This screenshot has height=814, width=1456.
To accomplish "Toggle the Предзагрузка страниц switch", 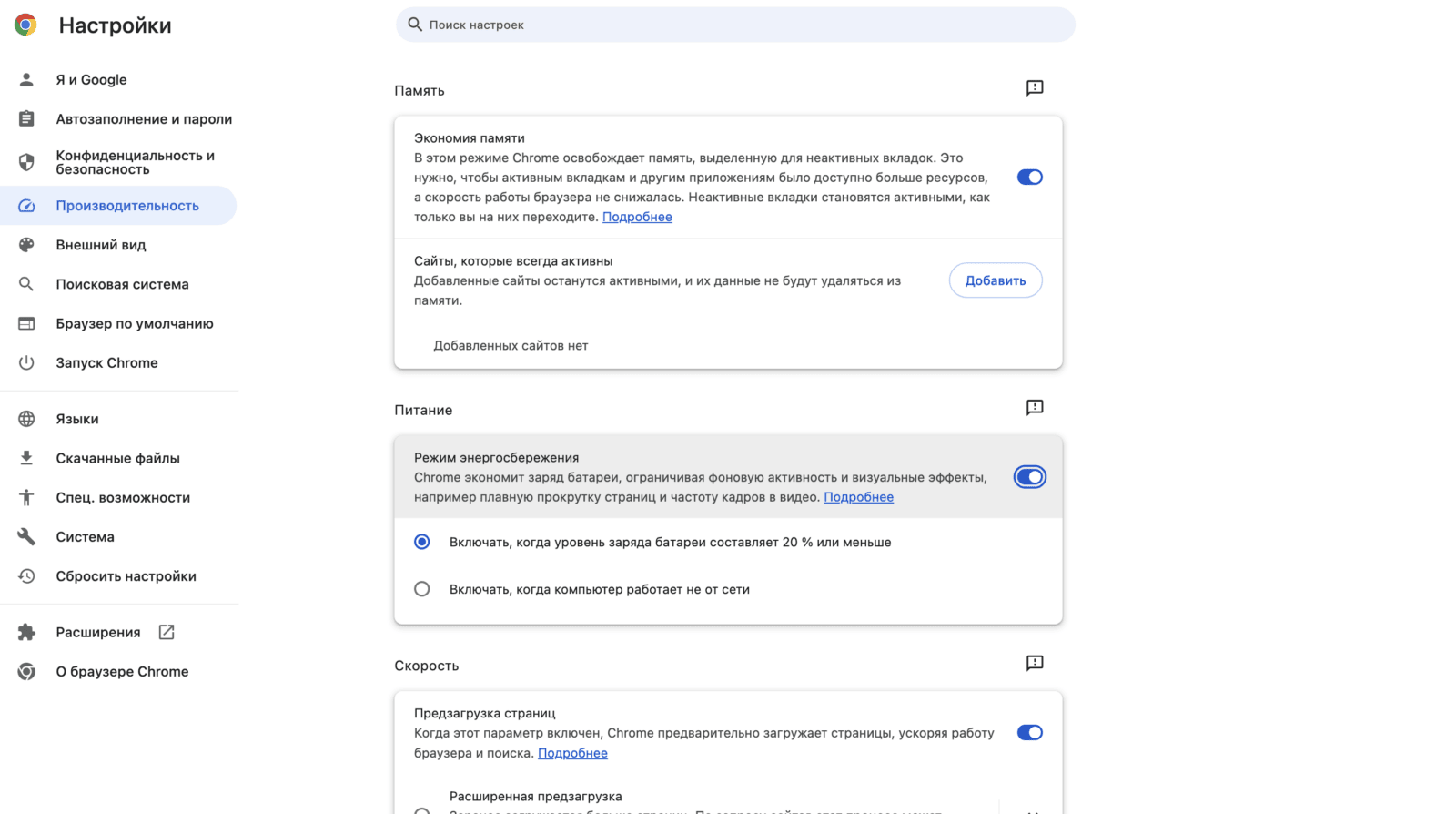I will pos(1029,733).
